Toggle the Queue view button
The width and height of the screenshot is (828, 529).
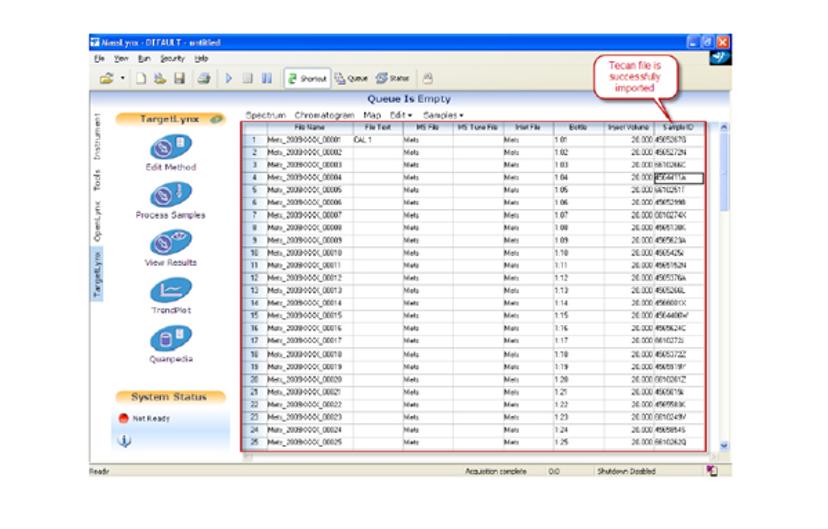351,79
